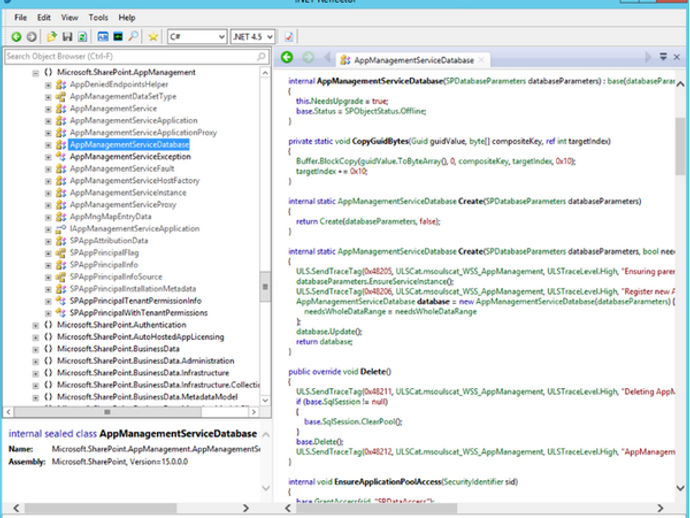This screenshot has width=690, height=518.
Task: Click the object tree vertical scrollbar thumb
Action: [x=265, y=287]
